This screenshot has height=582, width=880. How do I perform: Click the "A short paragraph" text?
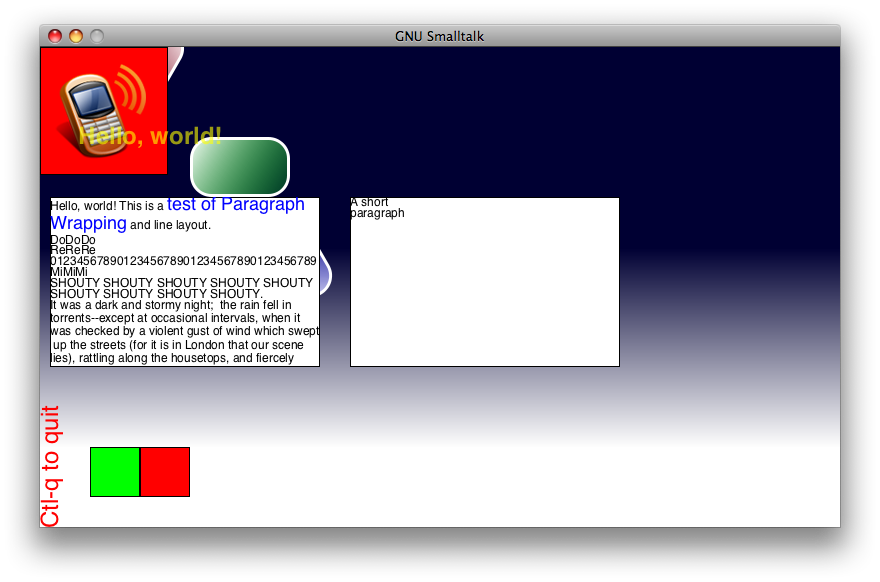370,207
